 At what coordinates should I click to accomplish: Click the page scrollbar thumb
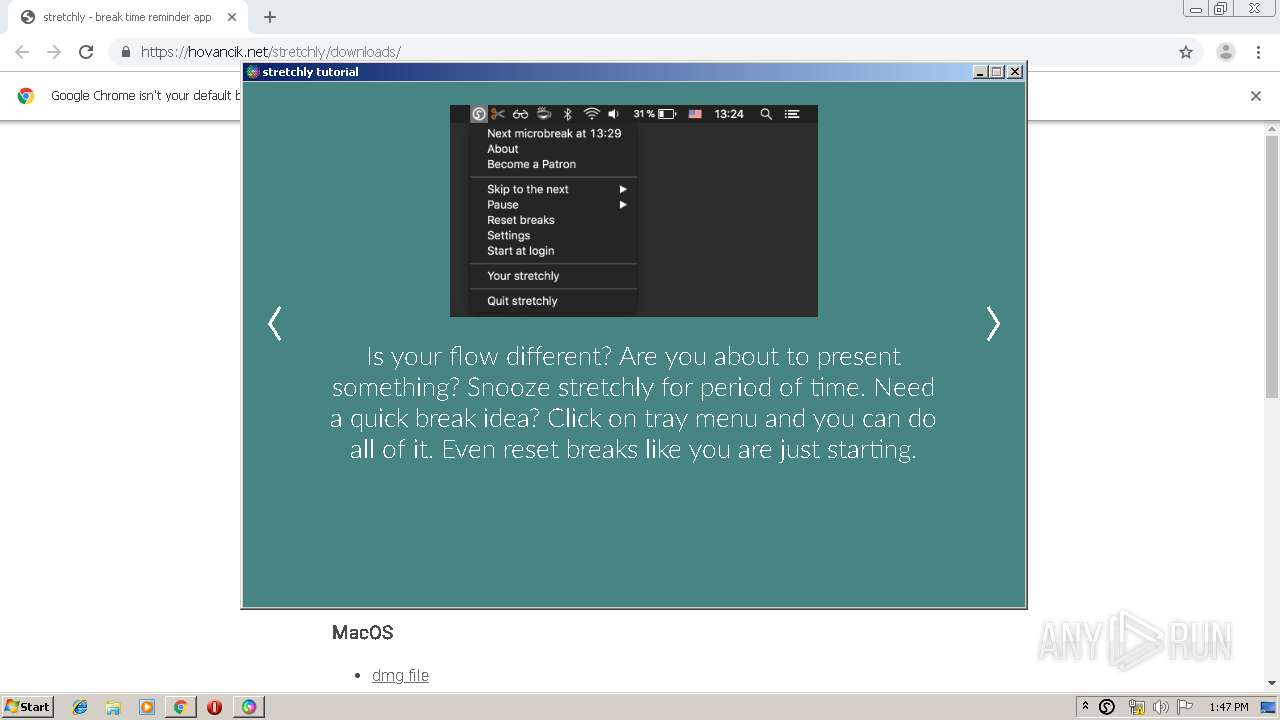pyautogui.click(x=1272, y=267)
